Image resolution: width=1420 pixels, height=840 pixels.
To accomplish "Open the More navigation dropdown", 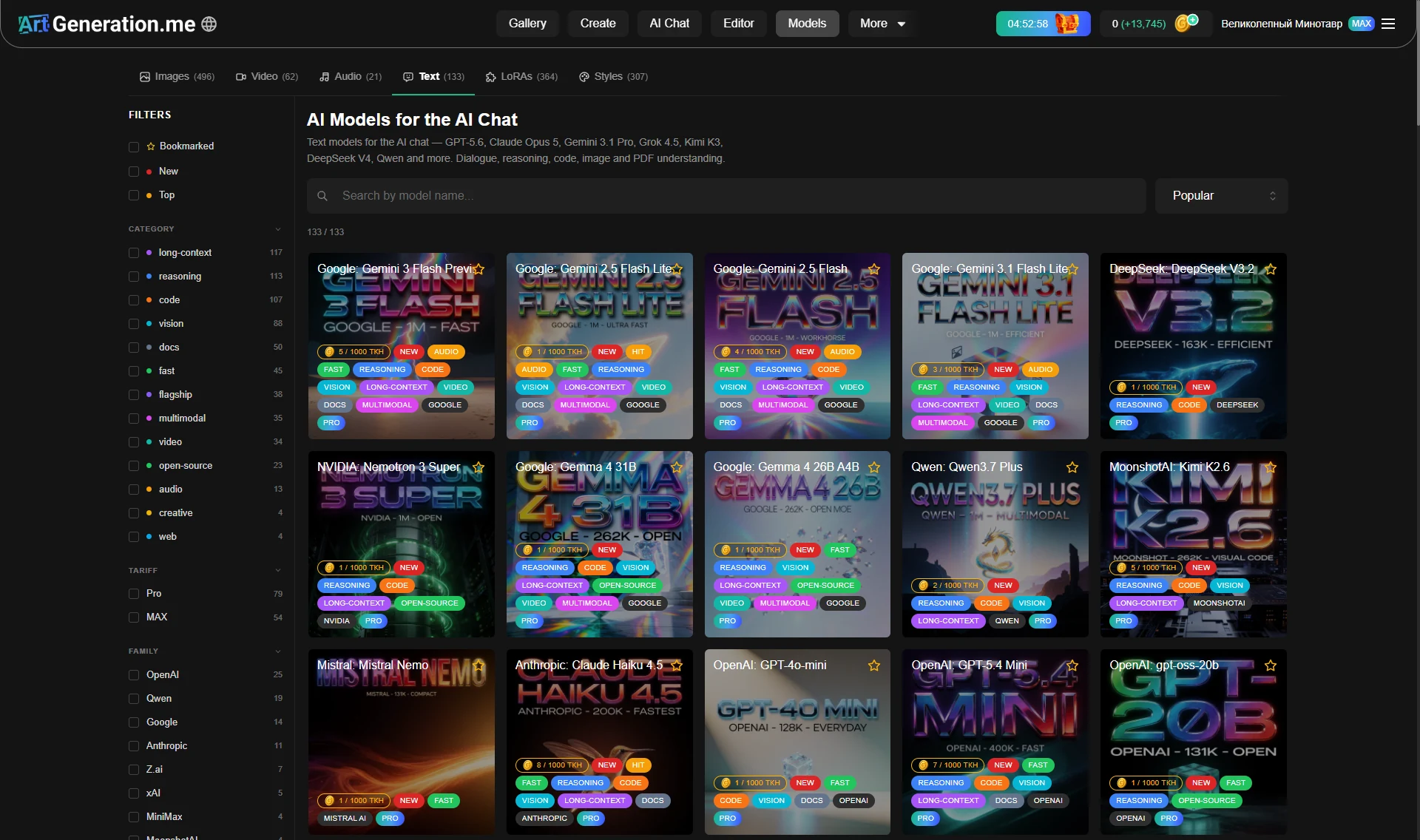I will click(x=882, y=24).
